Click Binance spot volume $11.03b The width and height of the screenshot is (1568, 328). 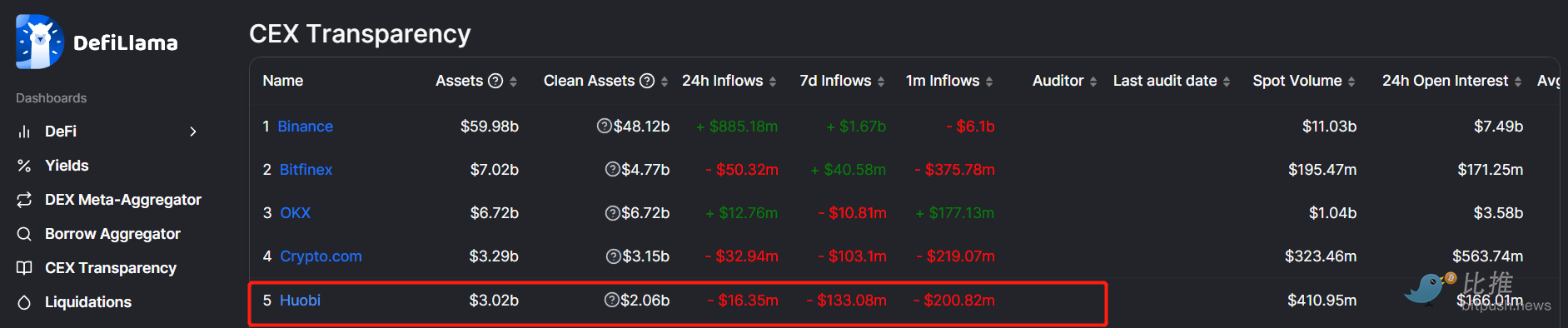coord(1329,127)
